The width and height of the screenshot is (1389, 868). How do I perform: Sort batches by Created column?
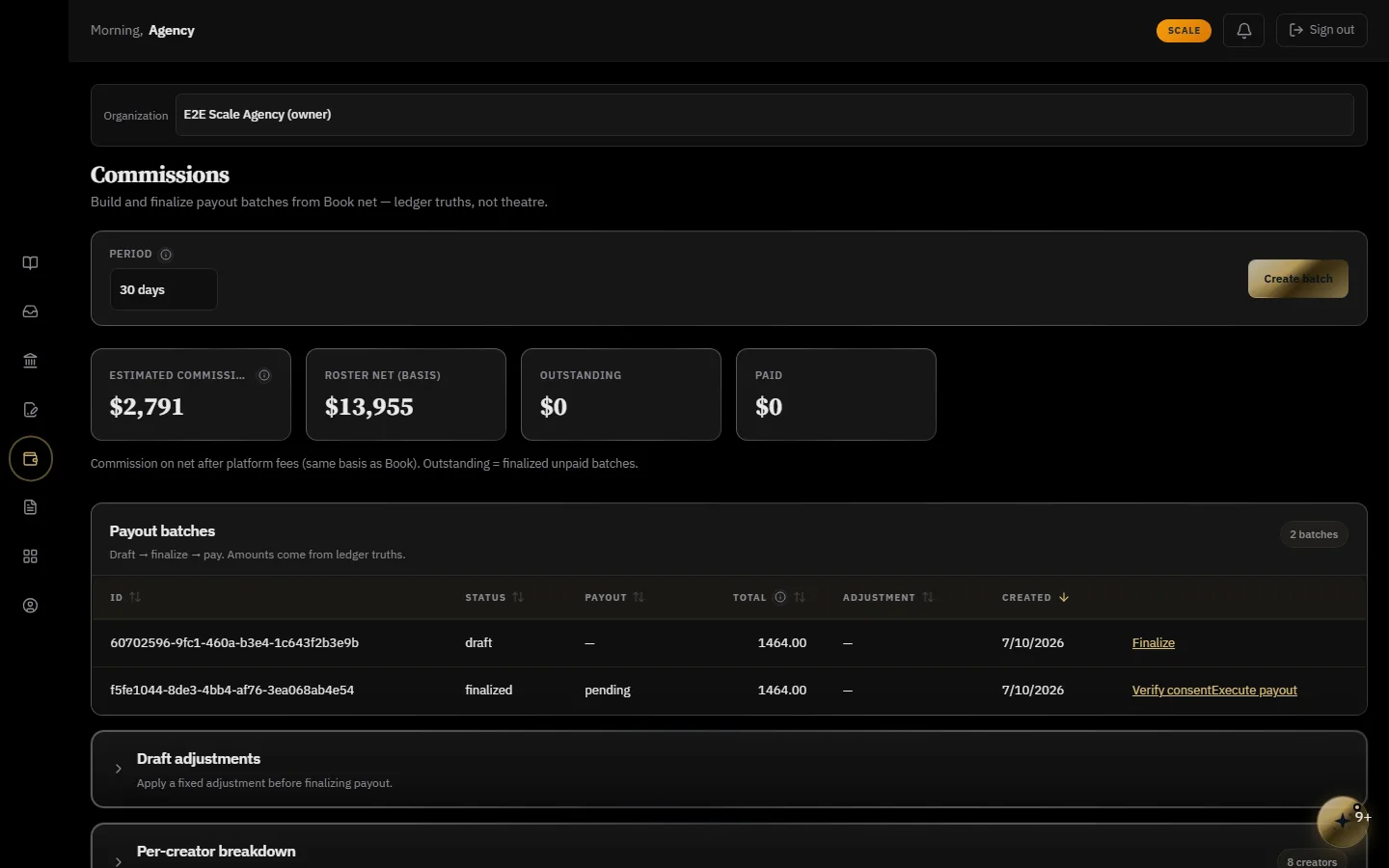pos(1035,598)
